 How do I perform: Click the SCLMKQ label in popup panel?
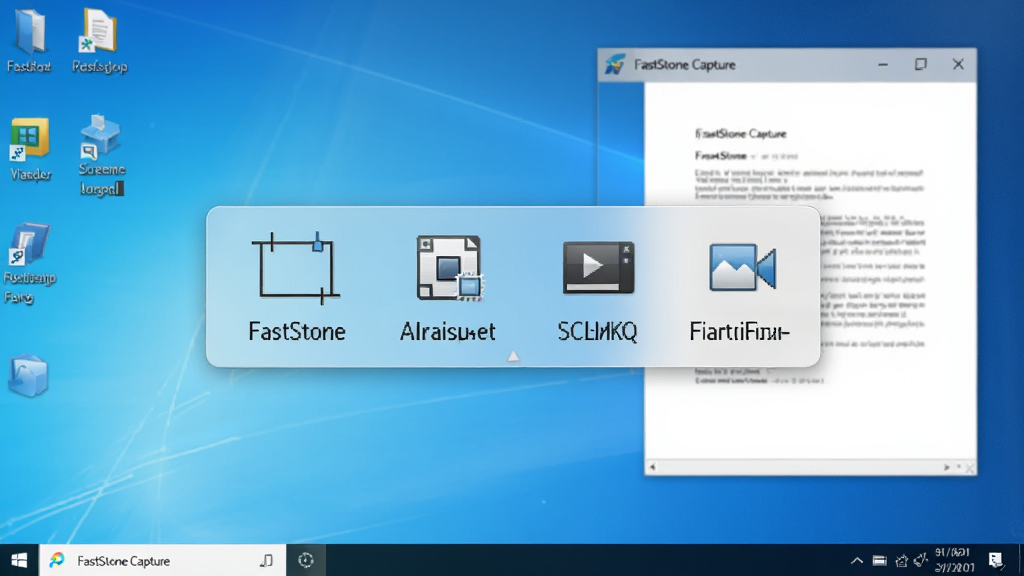pyautogui.click(x=598, y=332)
